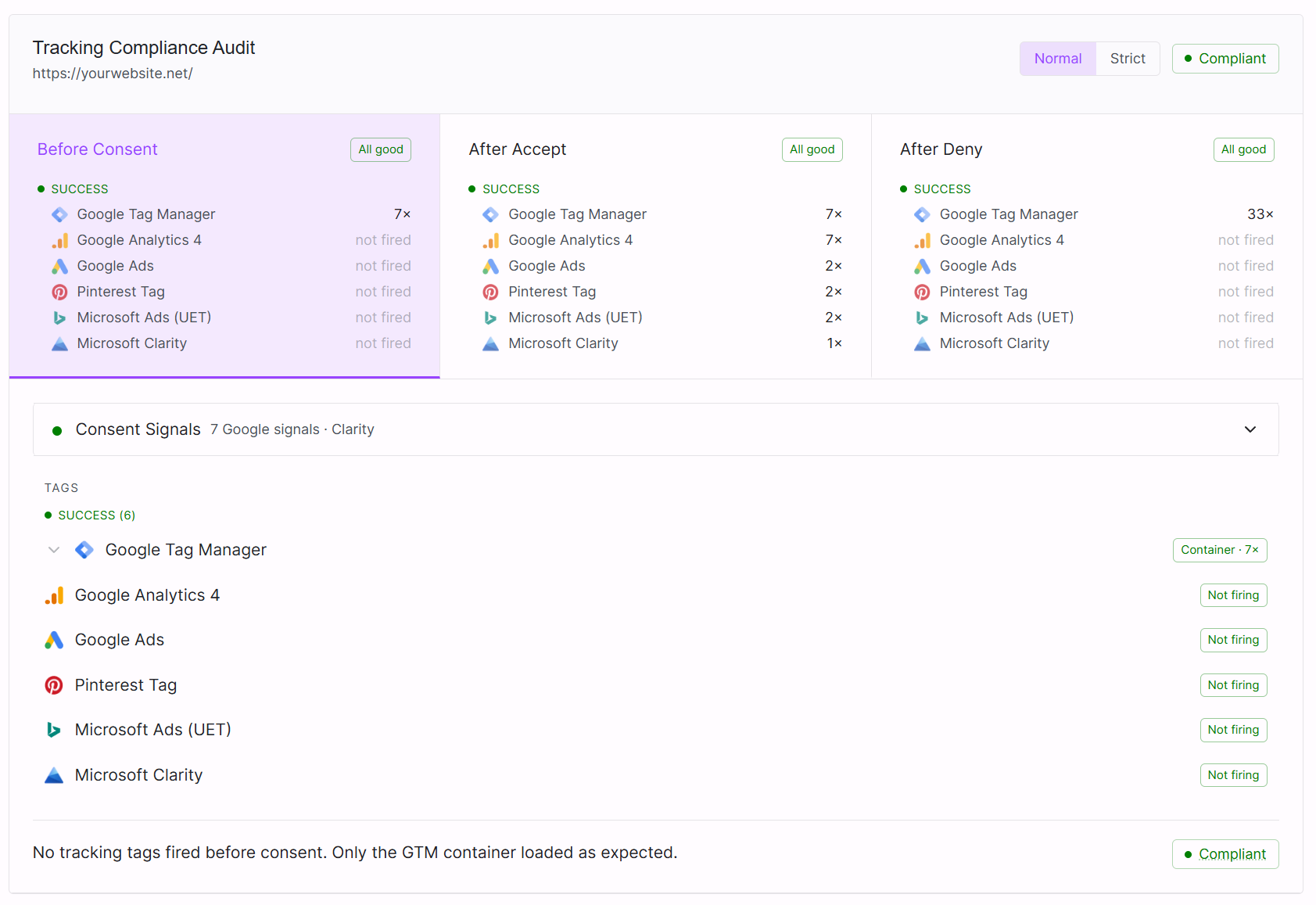Open the https://yourwebsite.net/ URL

(x=113, y=74)
